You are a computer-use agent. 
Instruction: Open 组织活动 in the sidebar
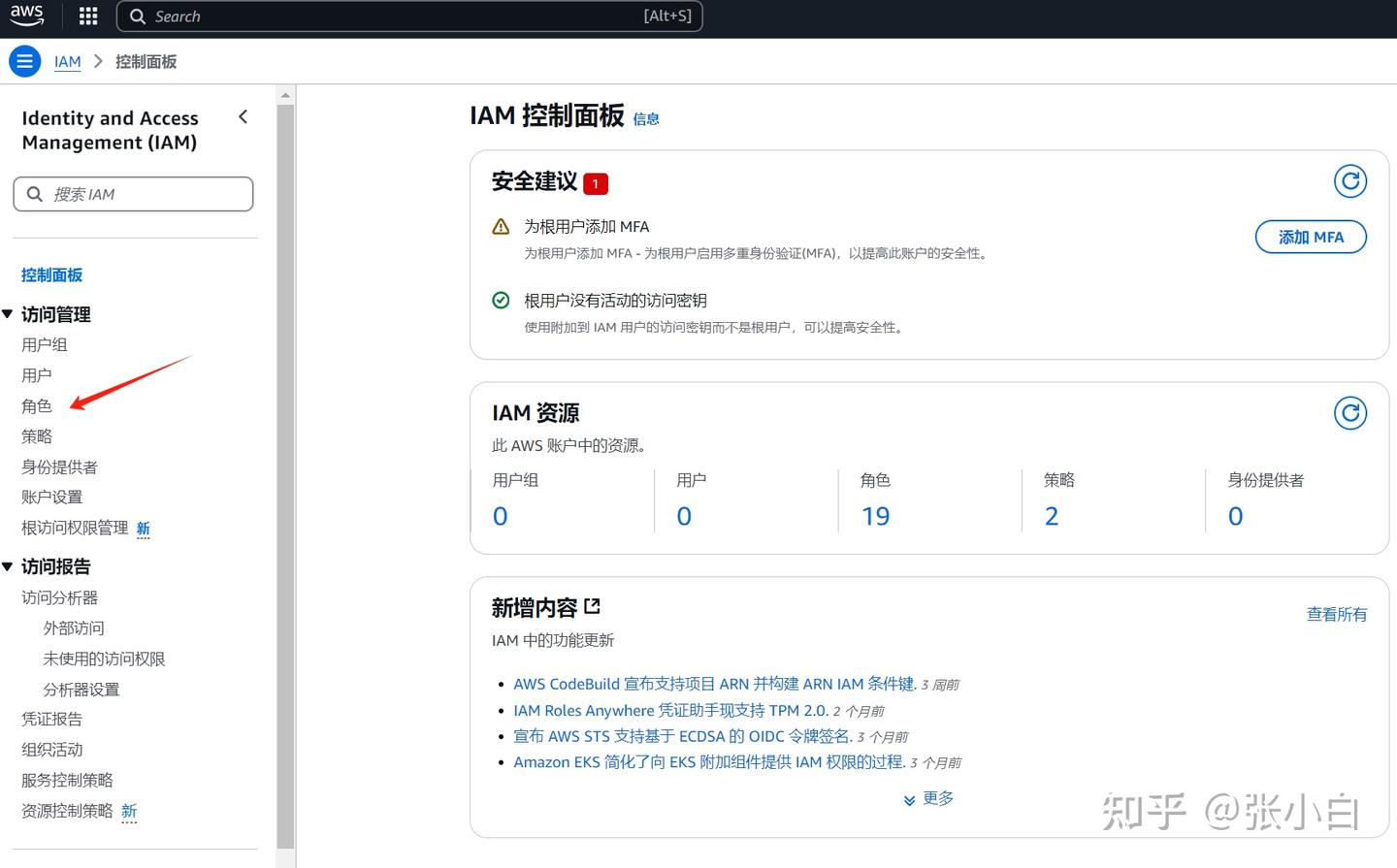52,750
